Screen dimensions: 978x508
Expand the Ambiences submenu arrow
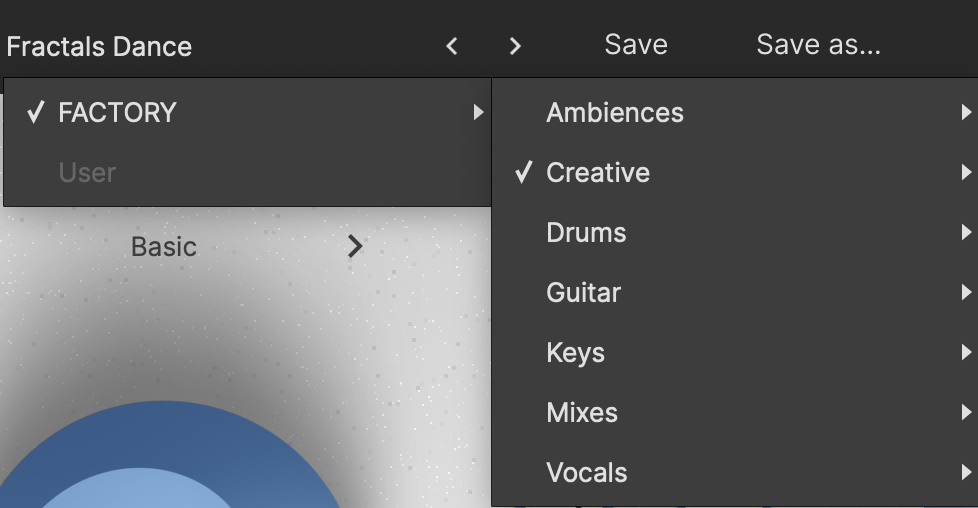(x=965, y=113)
